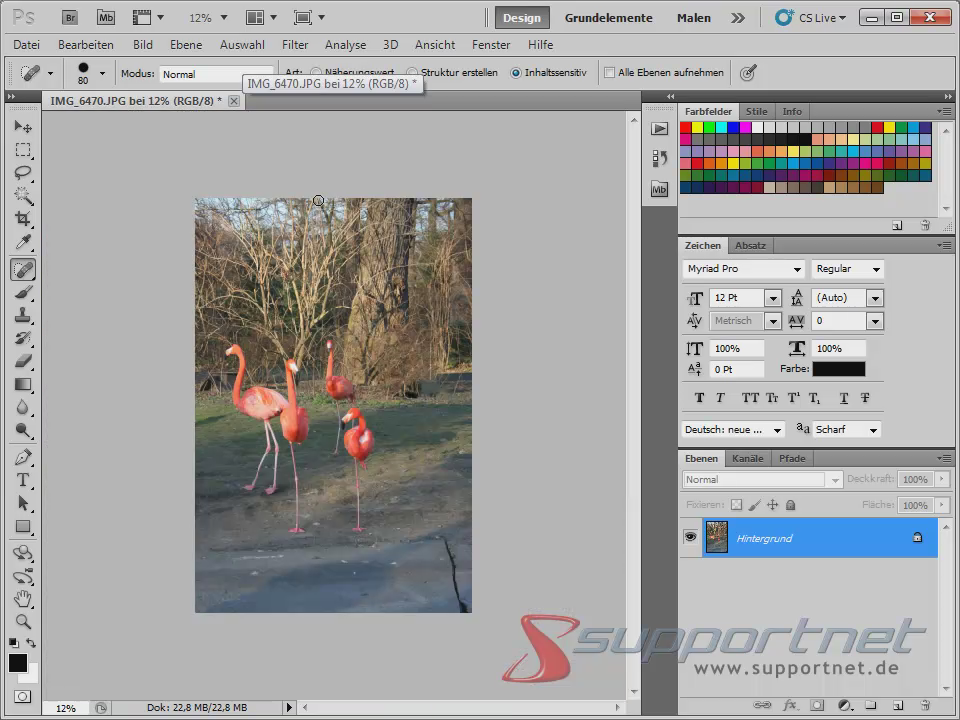Open the Filter menu

[x=295, y=44]
